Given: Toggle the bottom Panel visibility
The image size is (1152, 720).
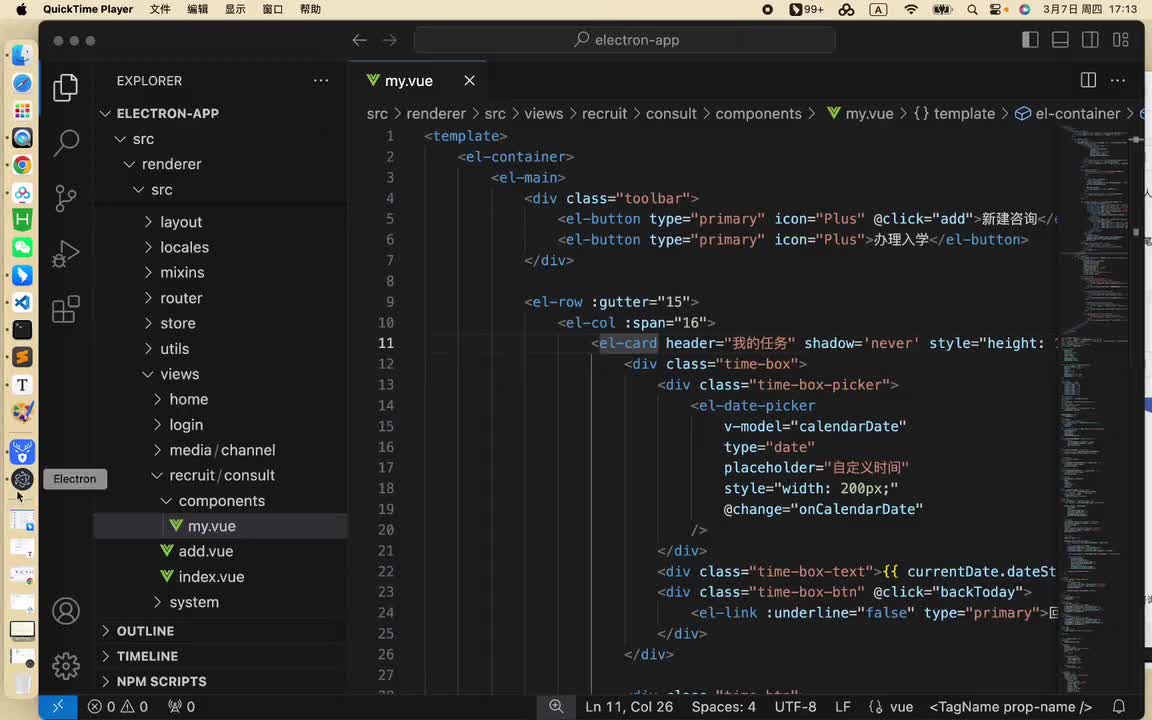Looking at the screenshot, I should pos(1060,40).
